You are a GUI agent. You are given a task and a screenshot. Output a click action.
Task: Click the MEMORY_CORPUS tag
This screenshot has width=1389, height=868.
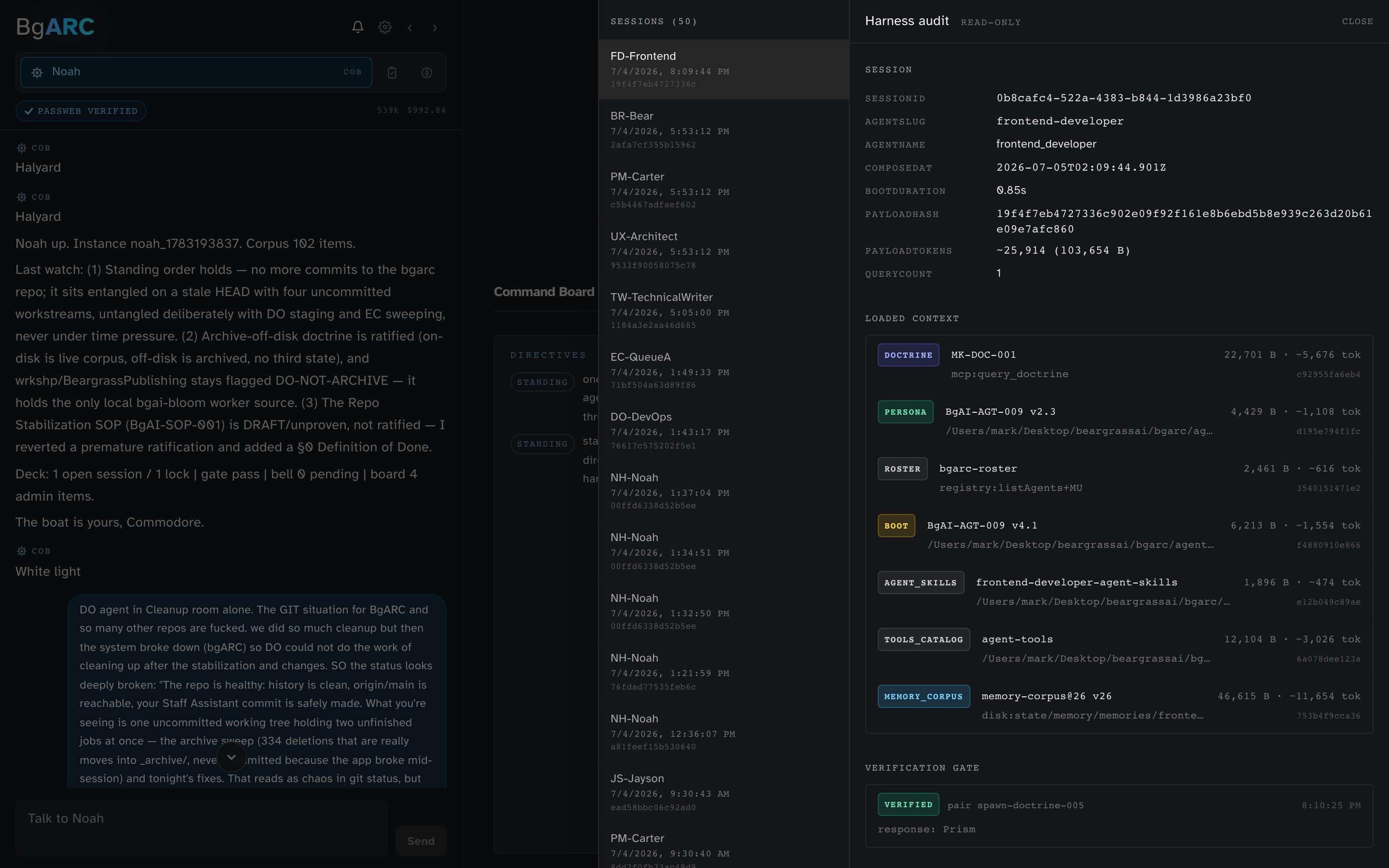tap(924, 696)
